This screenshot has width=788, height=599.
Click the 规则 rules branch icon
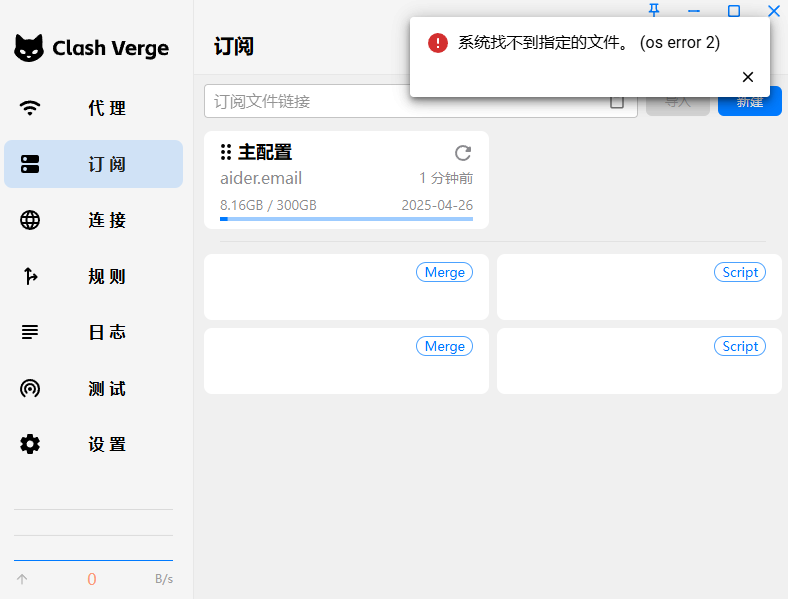30,276
